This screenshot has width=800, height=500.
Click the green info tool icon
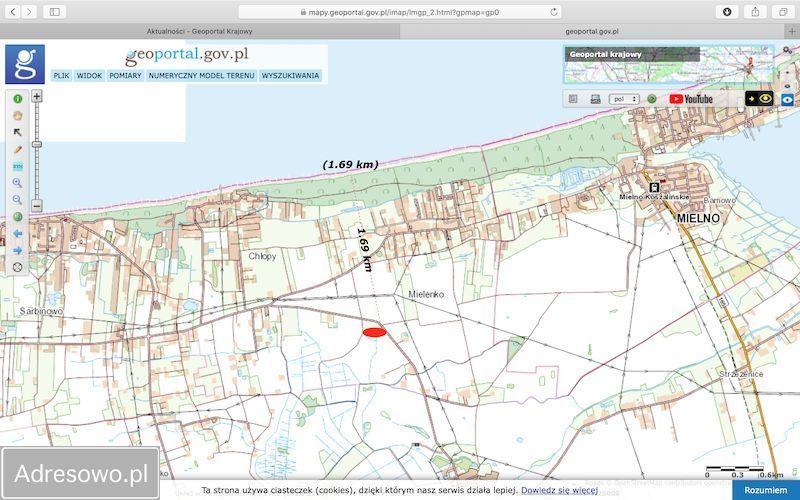[17, 99]
